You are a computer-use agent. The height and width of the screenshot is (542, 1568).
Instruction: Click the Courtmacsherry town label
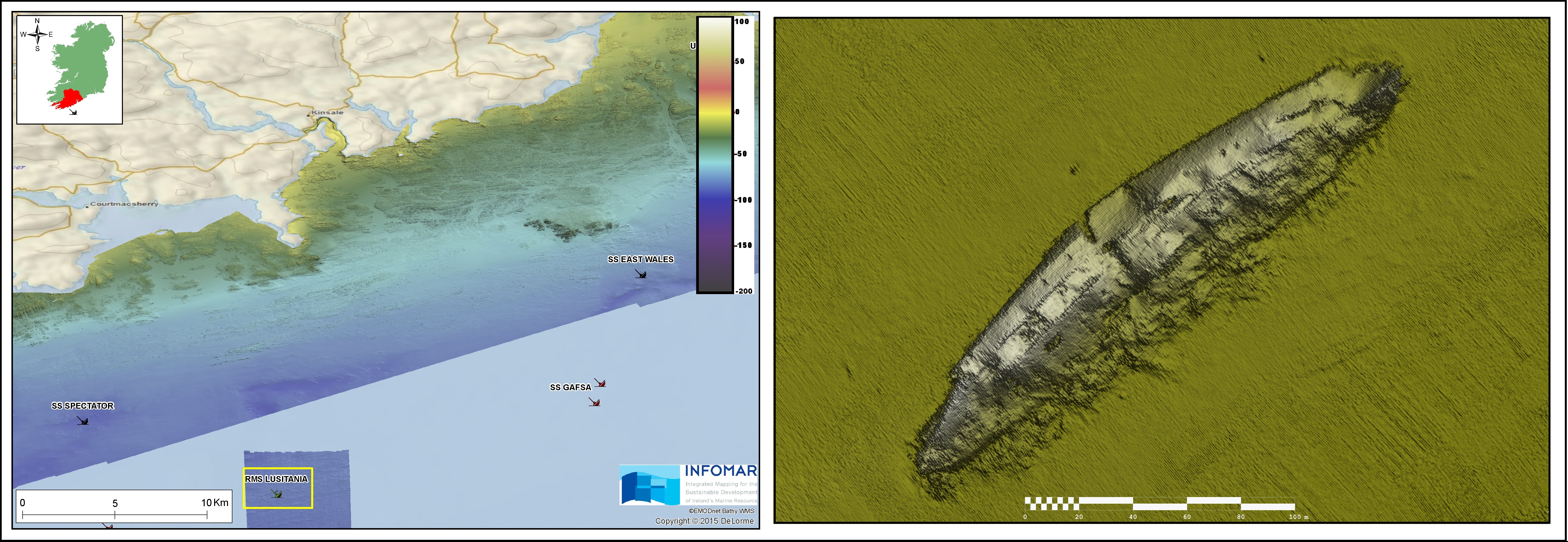124,204
